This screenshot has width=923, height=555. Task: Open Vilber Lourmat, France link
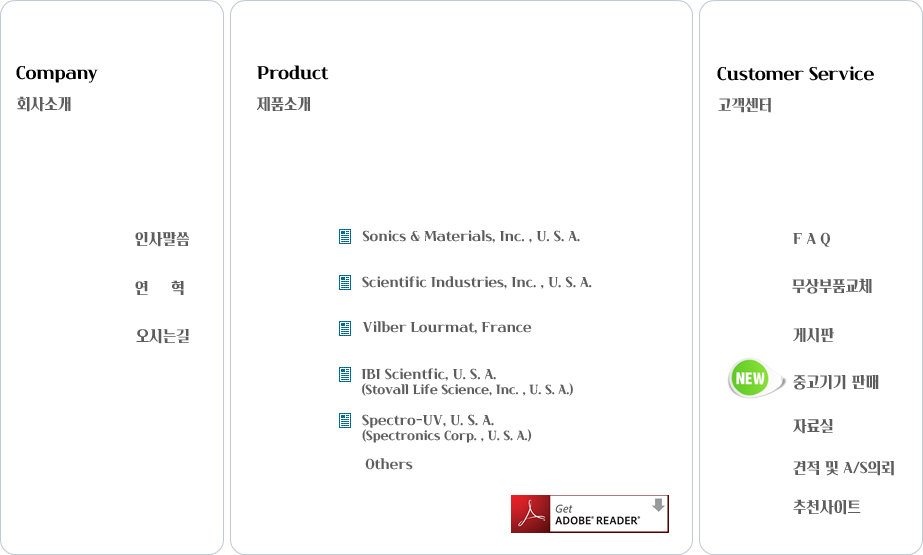[447, 327]
